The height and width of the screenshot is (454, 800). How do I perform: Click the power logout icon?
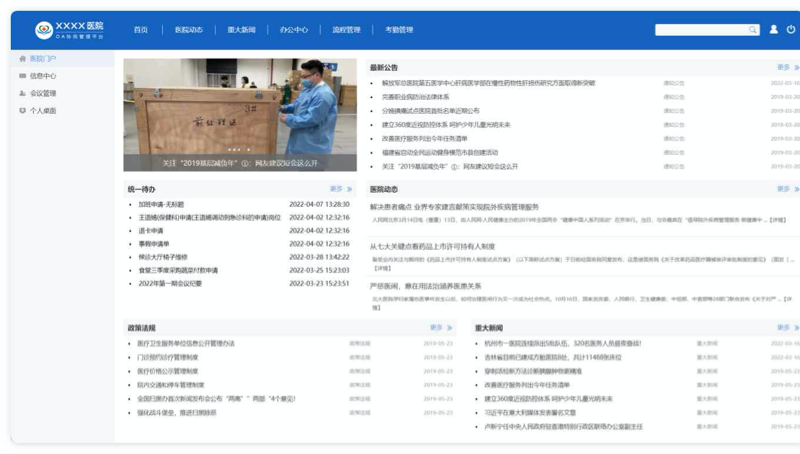coord(791,30)
